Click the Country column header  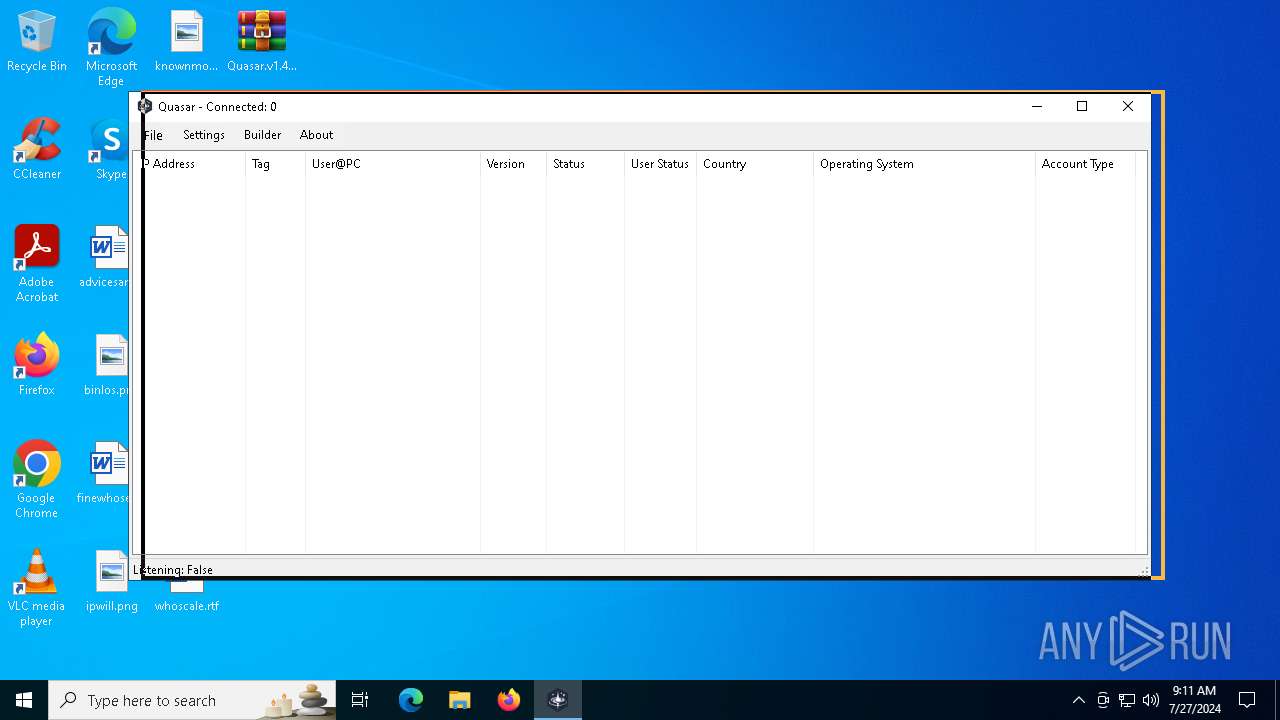[755, 164]
